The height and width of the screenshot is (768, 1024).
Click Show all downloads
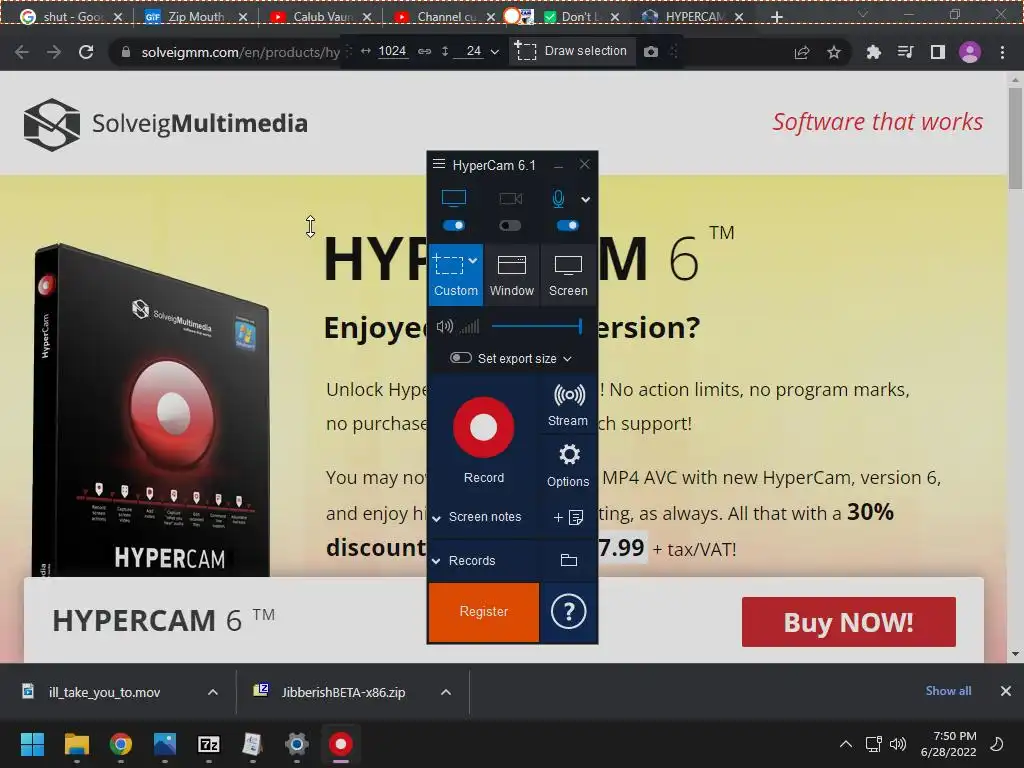tap(948, 691)
